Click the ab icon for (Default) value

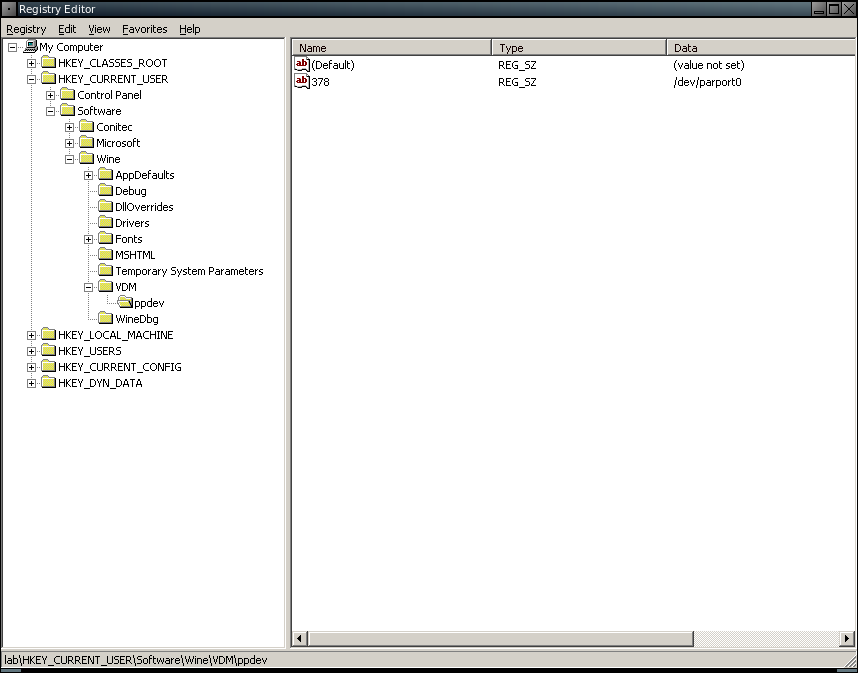(x=302, y=65)
